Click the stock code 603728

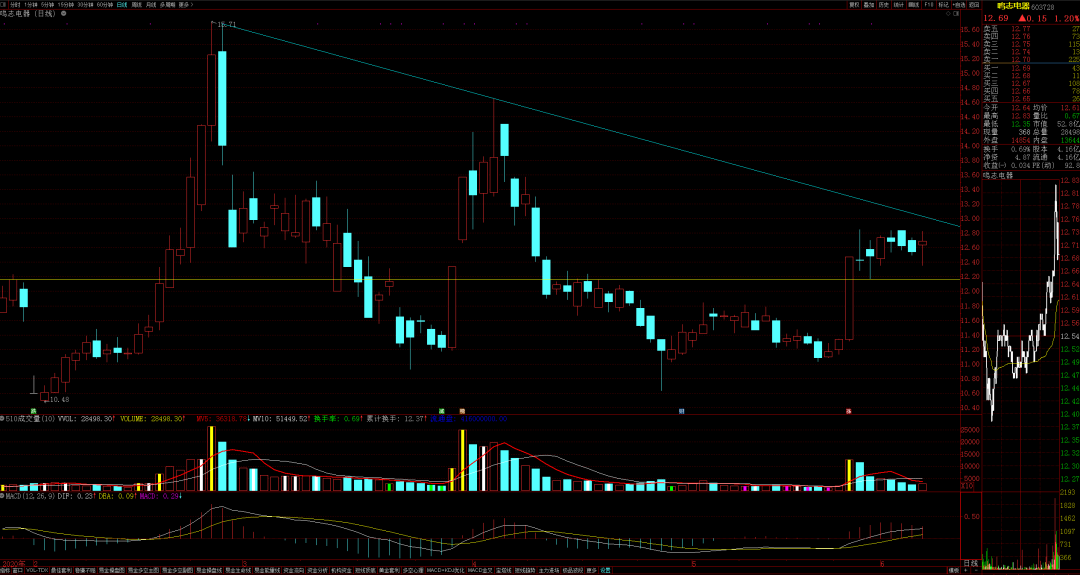point(1043,7)
